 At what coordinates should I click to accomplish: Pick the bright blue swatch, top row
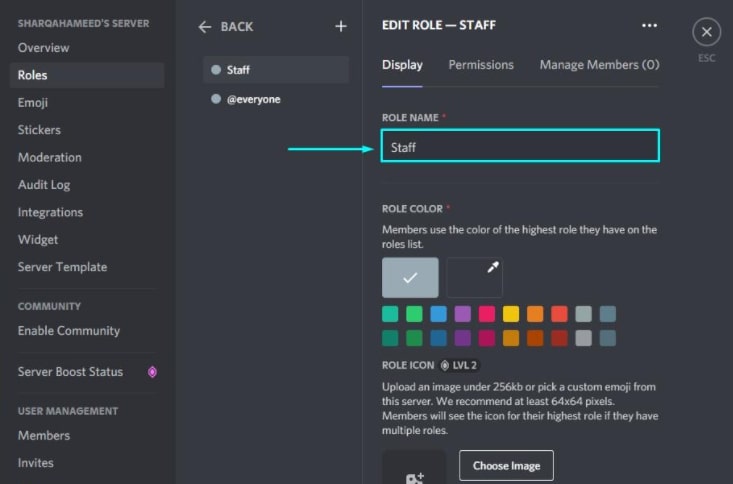(438, 314)
